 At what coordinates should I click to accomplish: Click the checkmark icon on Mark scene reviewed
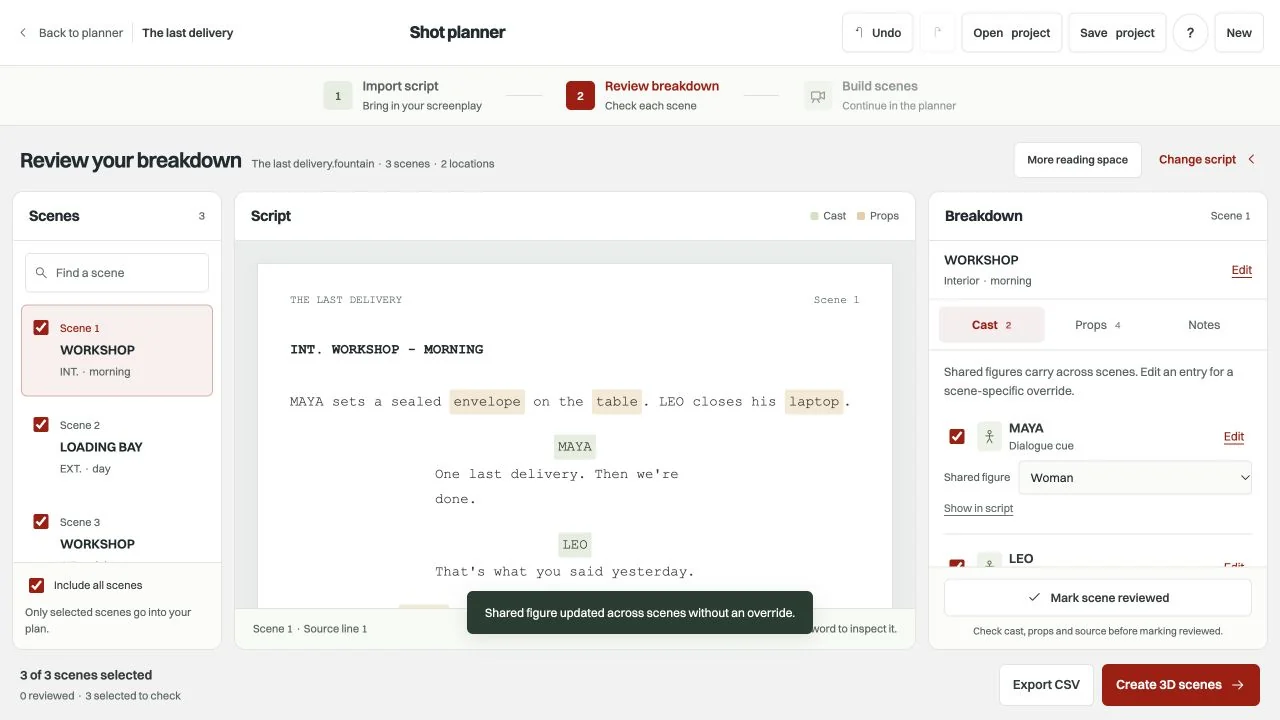[1034, 597]
